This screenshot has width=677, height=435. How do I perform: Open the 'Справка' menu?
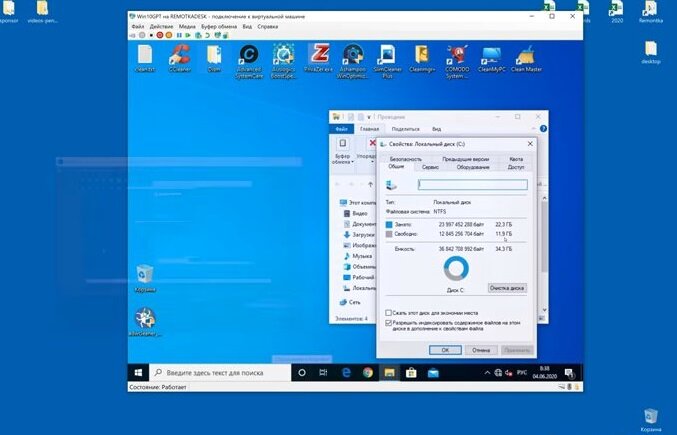click(x=268, y=27)
